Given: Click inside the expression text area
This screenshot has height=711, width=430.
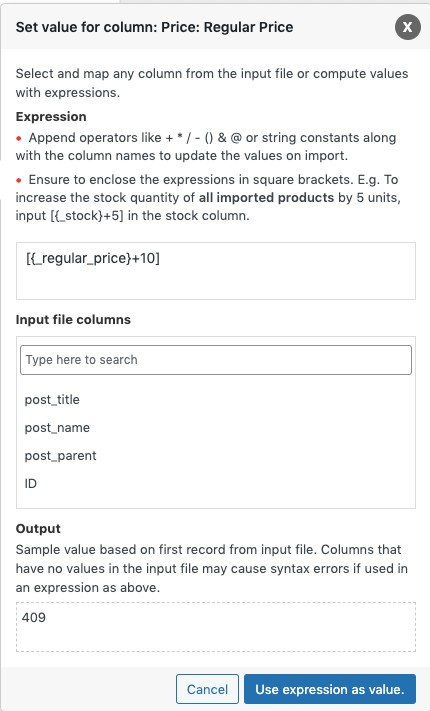Looking at the screenshot, I should tap(216, 271).
